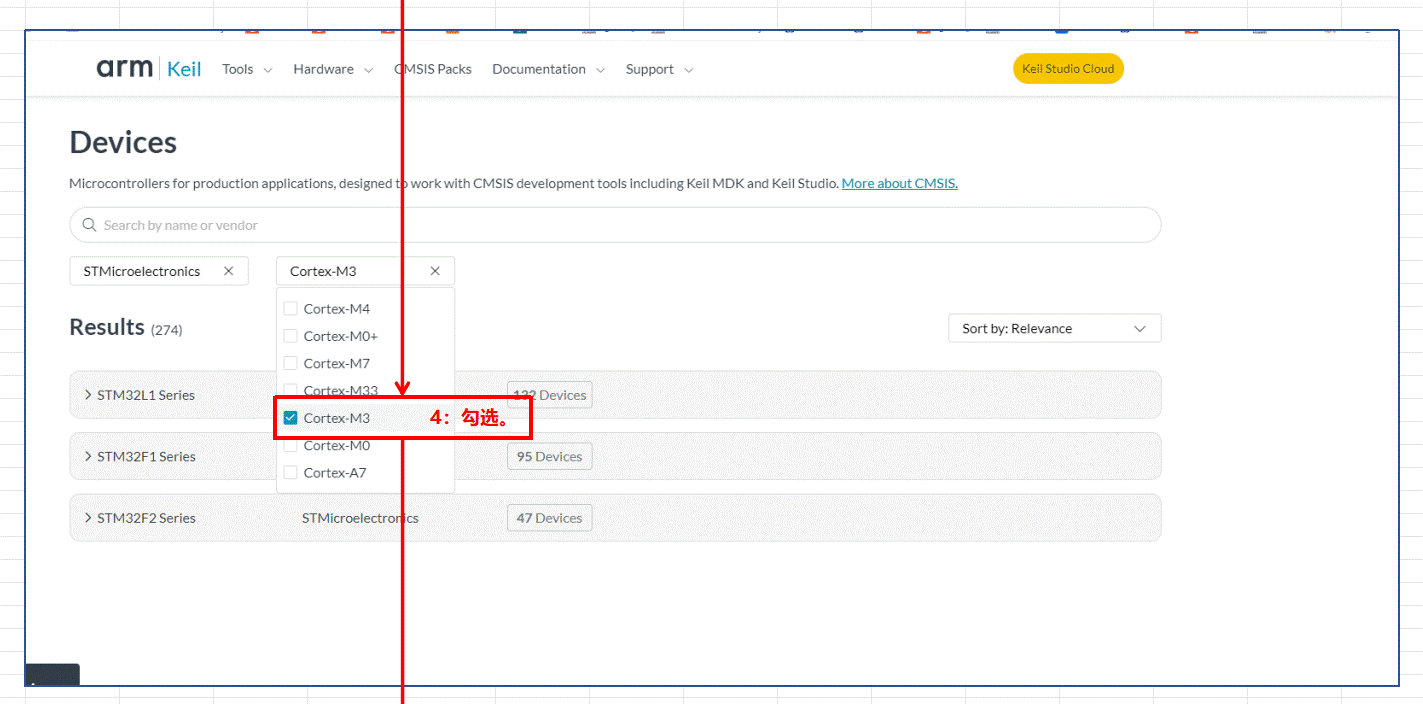Check the Cortex-M0+ checkbox
The width and height of the screenshot is (1423, 704).
pyautogui.click(x=291, y=336)
